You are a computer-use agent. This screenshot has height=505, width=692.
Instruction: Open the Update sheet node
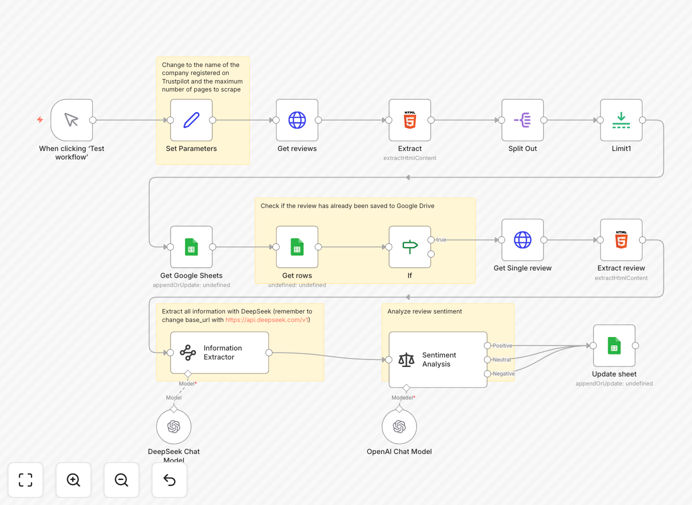tap(614, 346)
